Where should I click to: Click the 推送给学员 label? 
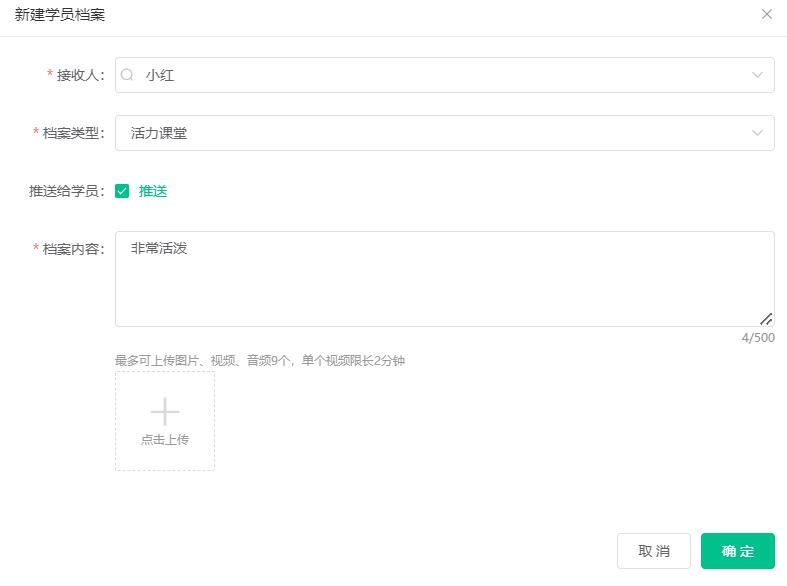pyautogui.click(x=66, y=191)
